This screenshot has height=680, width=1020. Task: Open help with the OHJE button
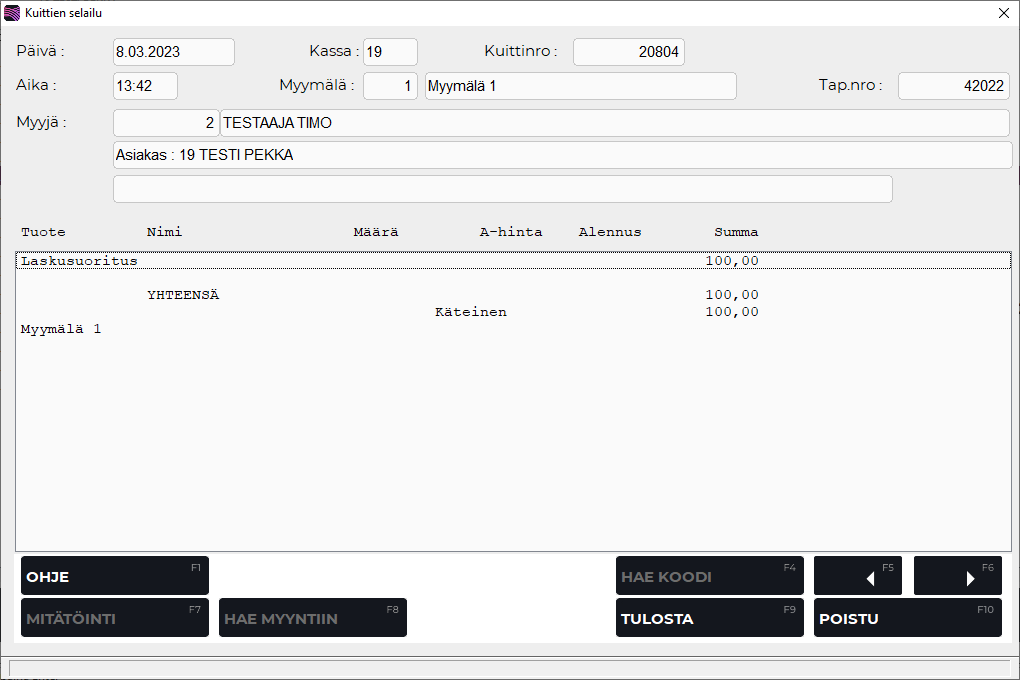click(x=115, y=576)
